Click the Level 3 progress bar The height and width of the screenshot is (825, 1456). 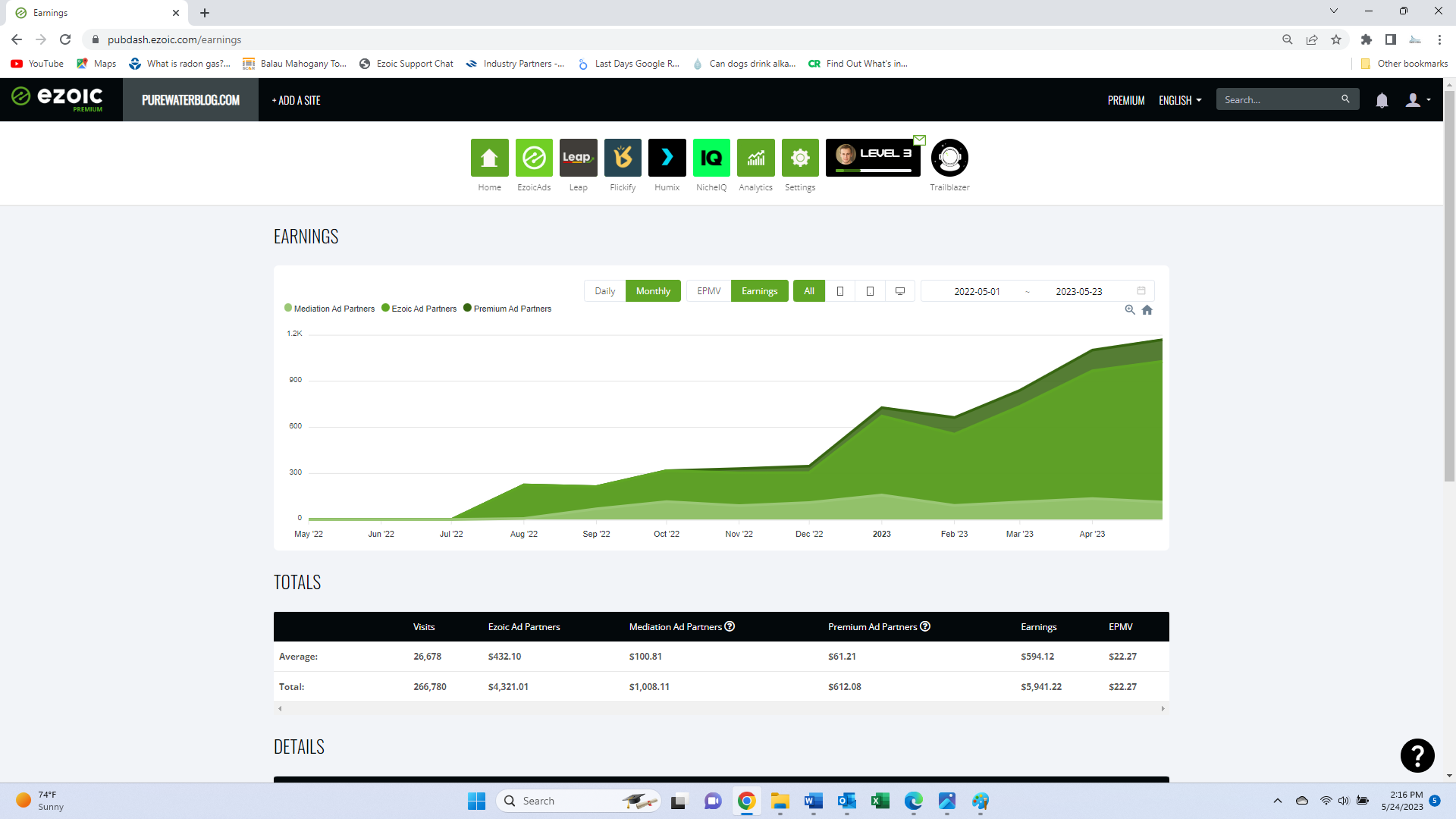[874, 171]
